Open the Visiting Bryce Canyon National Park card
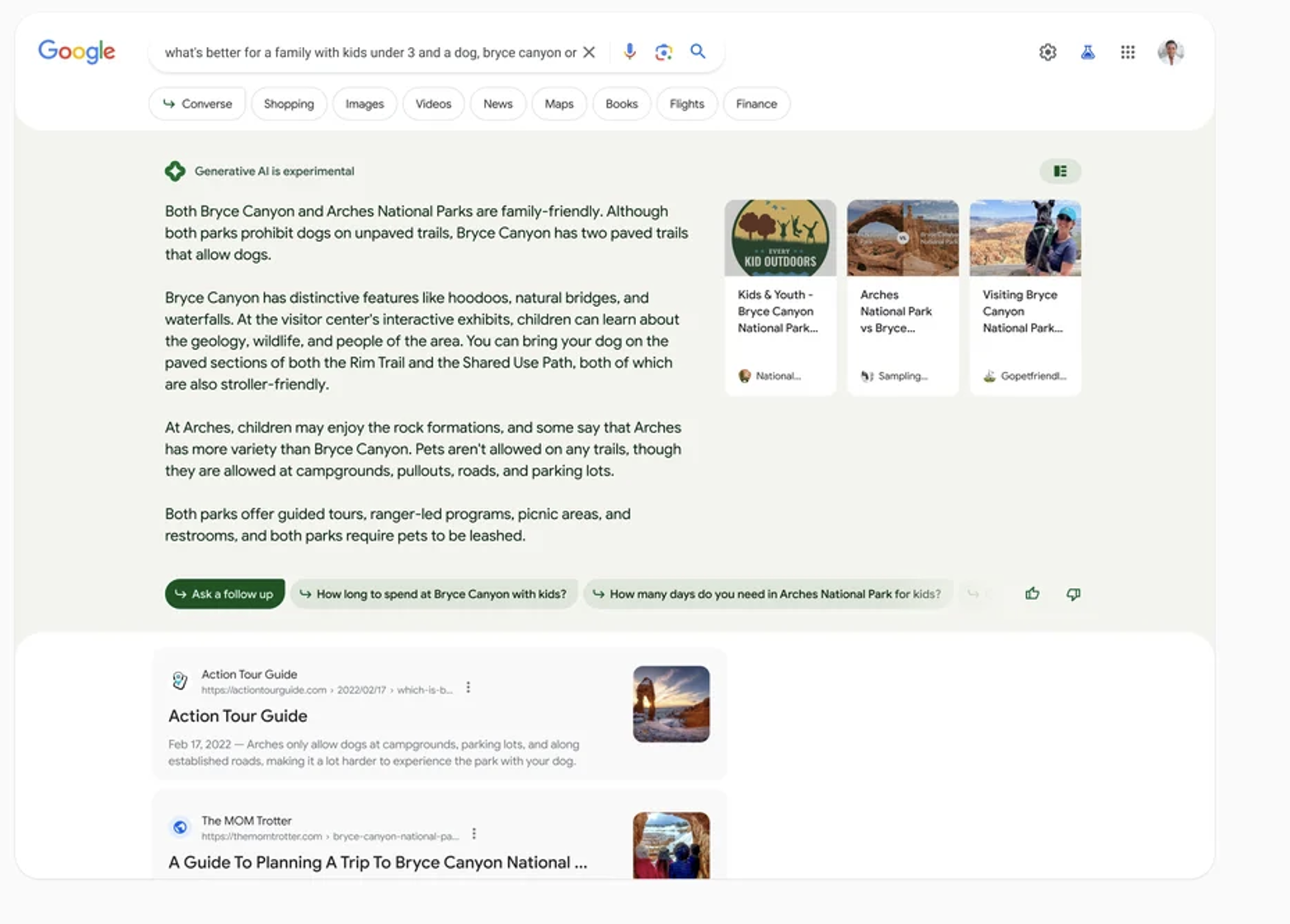Screen dimensions: 1290x924 point(1025,297)
